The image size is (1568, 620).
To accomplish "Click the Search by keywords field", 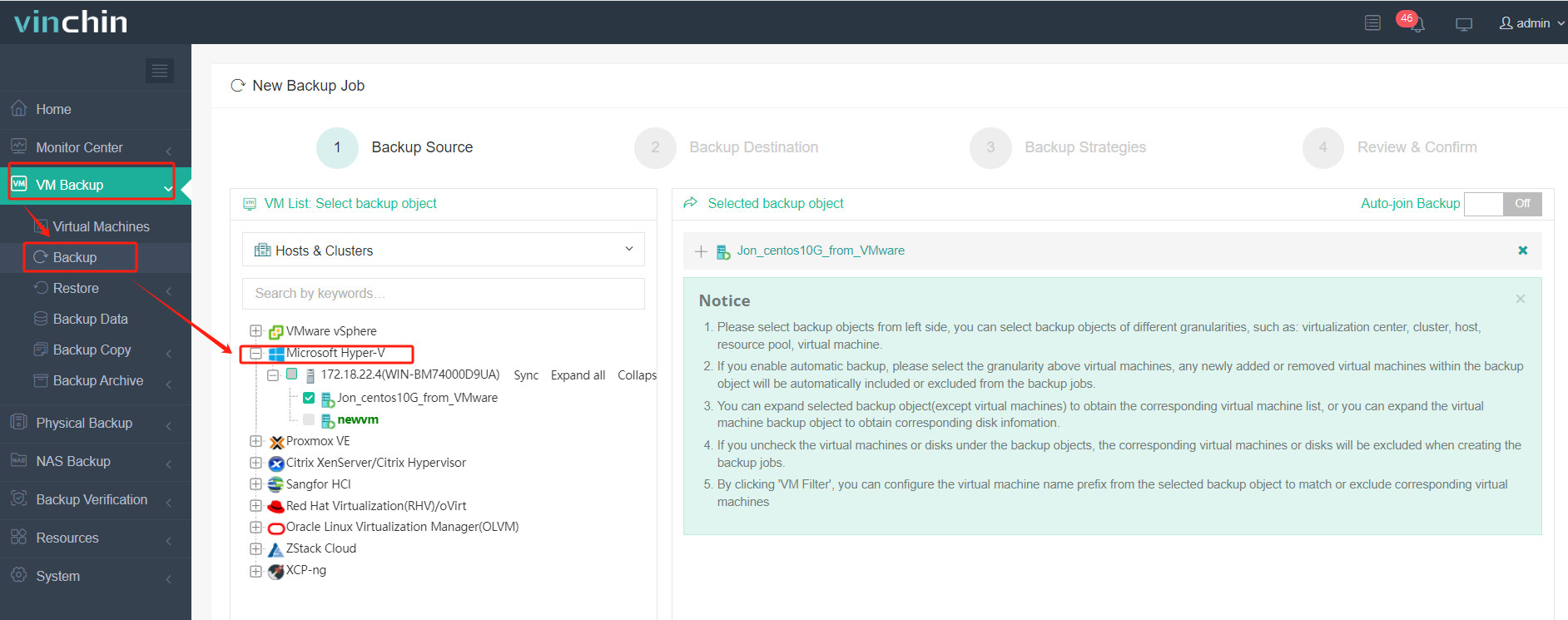I will pyautogui.click(x=444, y=294).
